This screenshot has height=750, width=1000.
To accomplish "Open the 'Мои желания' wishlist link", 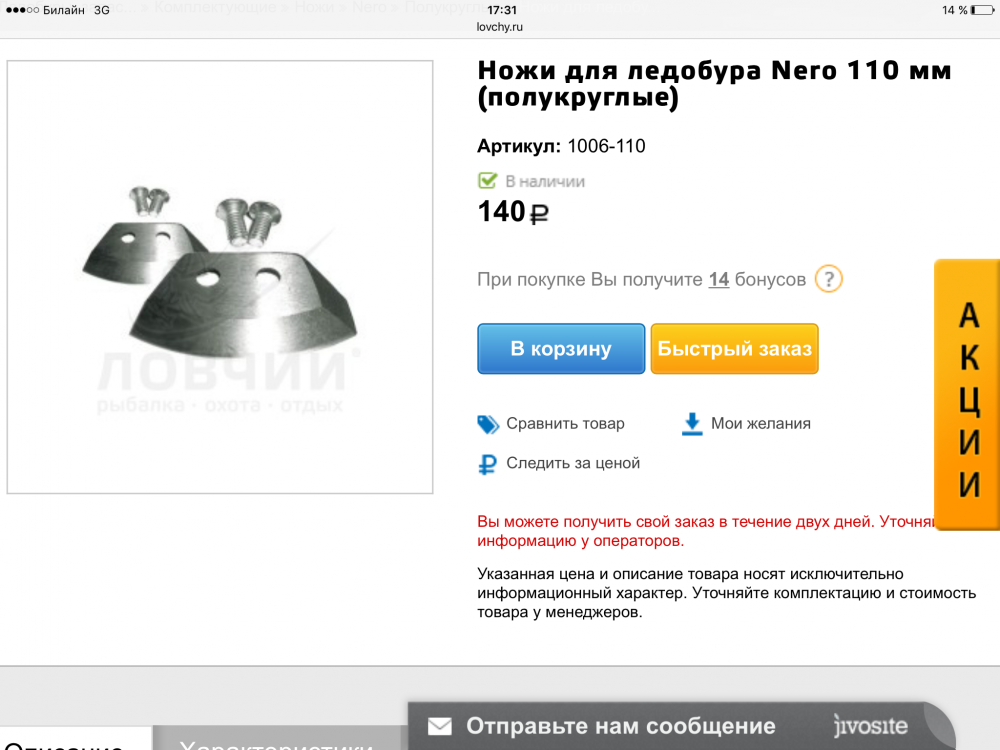I will click(760, 424).
